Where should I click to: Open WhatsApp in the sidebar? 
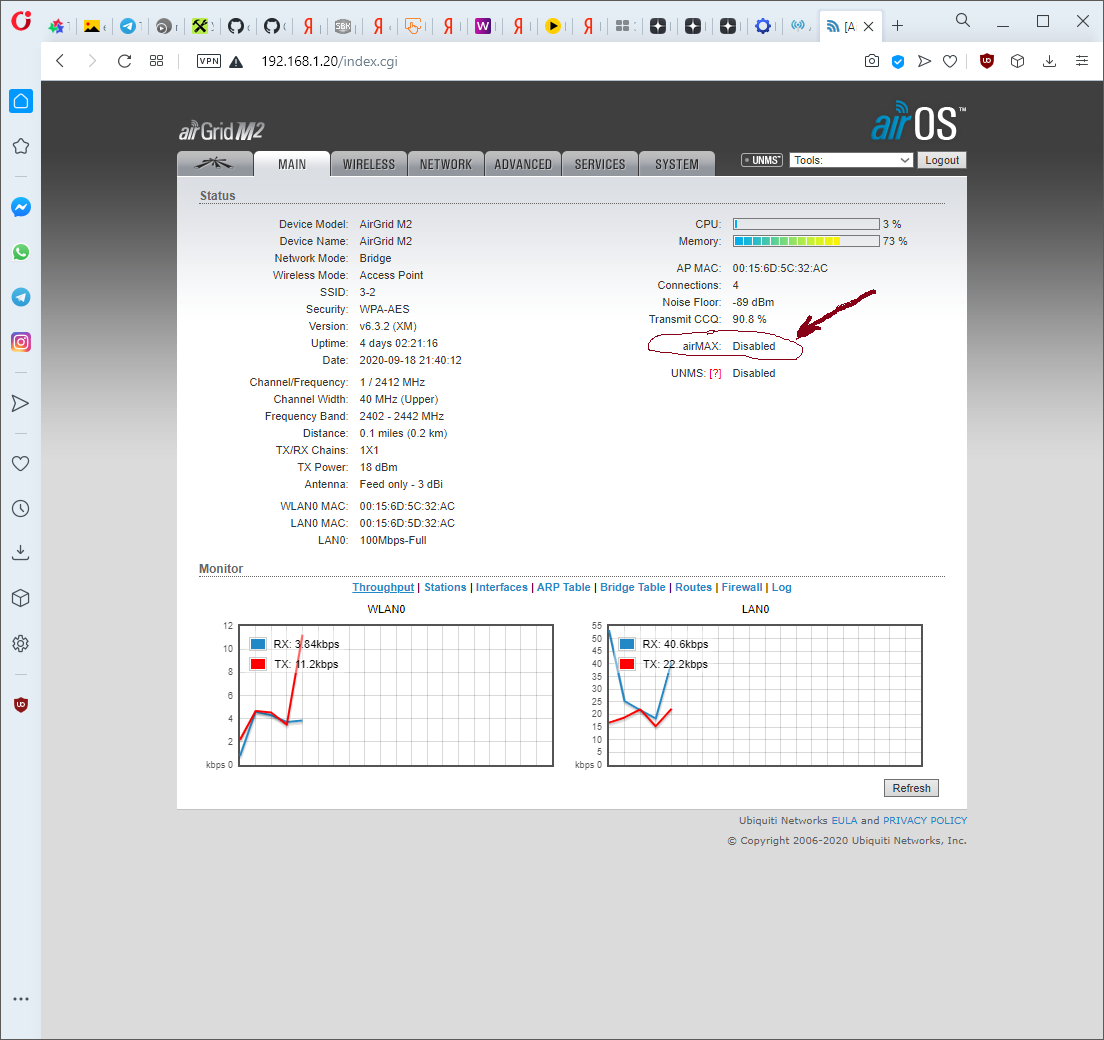[x=21, y=252]
